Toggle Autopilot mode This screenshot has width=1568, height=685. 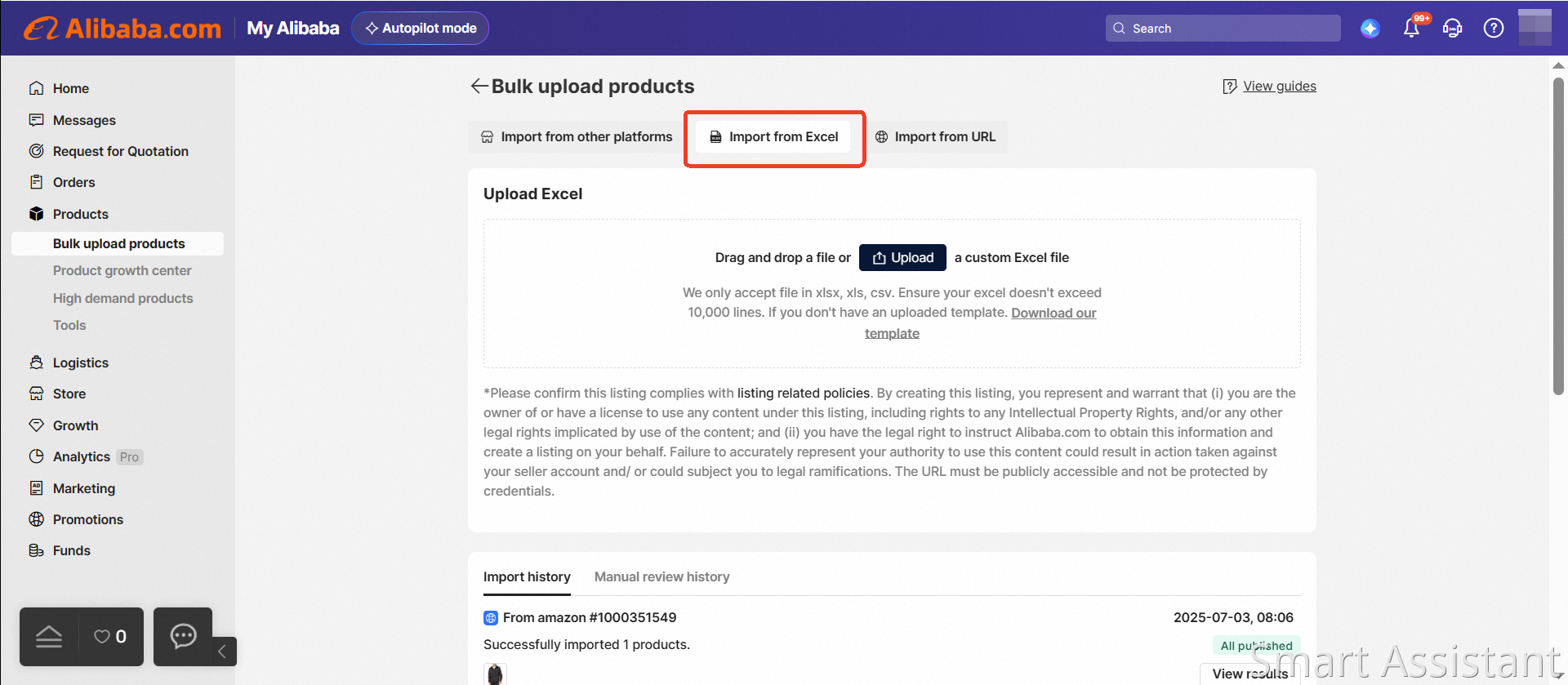click(420, 28)
